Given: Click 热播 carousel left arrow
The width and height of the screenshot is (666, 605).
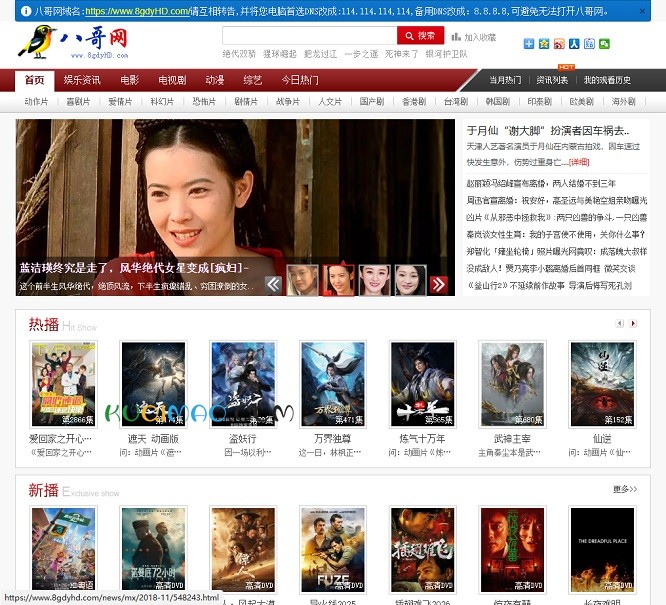Looking at the screenshot, I should tap(620, 324).
